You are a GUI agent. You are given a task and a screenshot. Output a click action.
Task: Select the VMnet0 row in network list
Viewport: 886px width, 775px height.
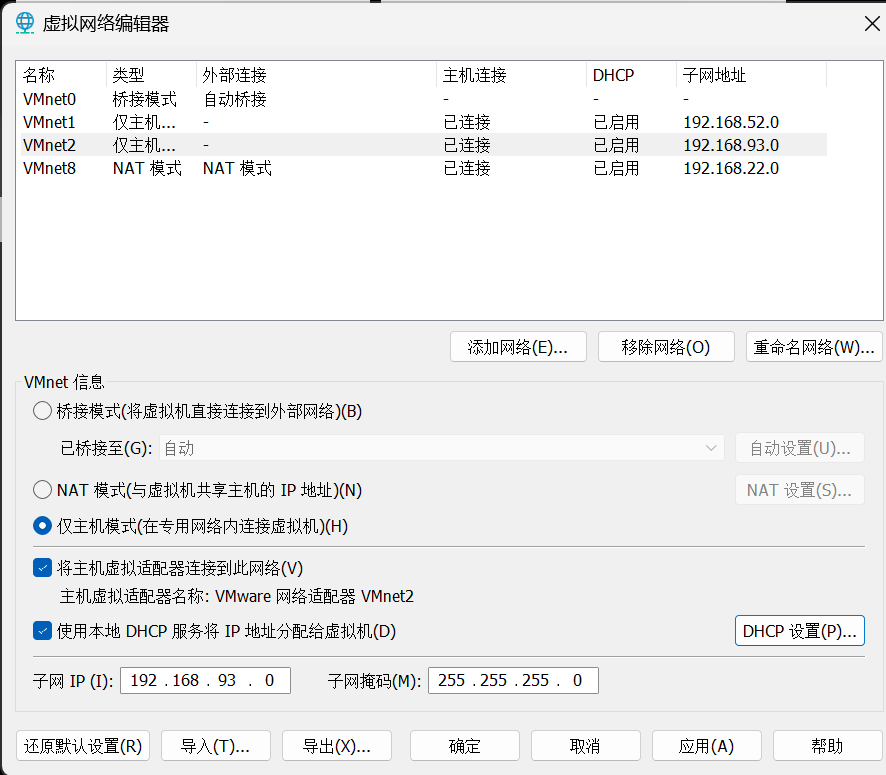pos(50,99)
